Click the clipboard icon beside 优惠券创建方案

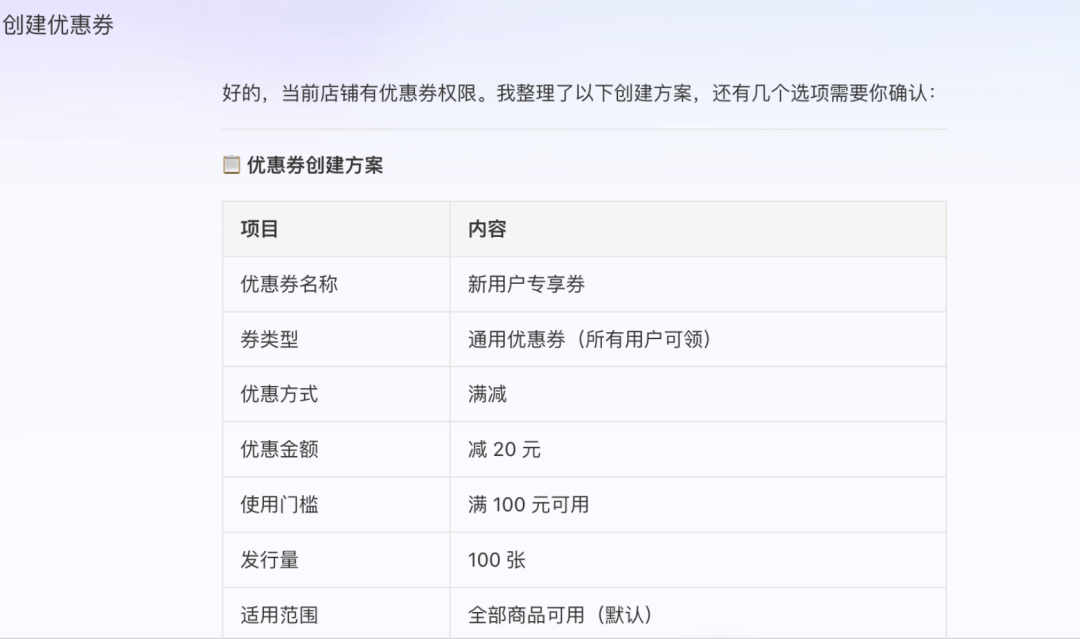[231, 165]
